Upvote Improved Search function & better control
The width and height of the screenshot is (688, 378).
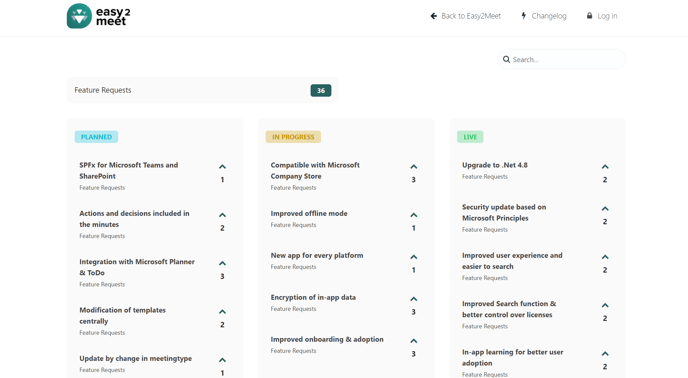(x=605, y=305)
